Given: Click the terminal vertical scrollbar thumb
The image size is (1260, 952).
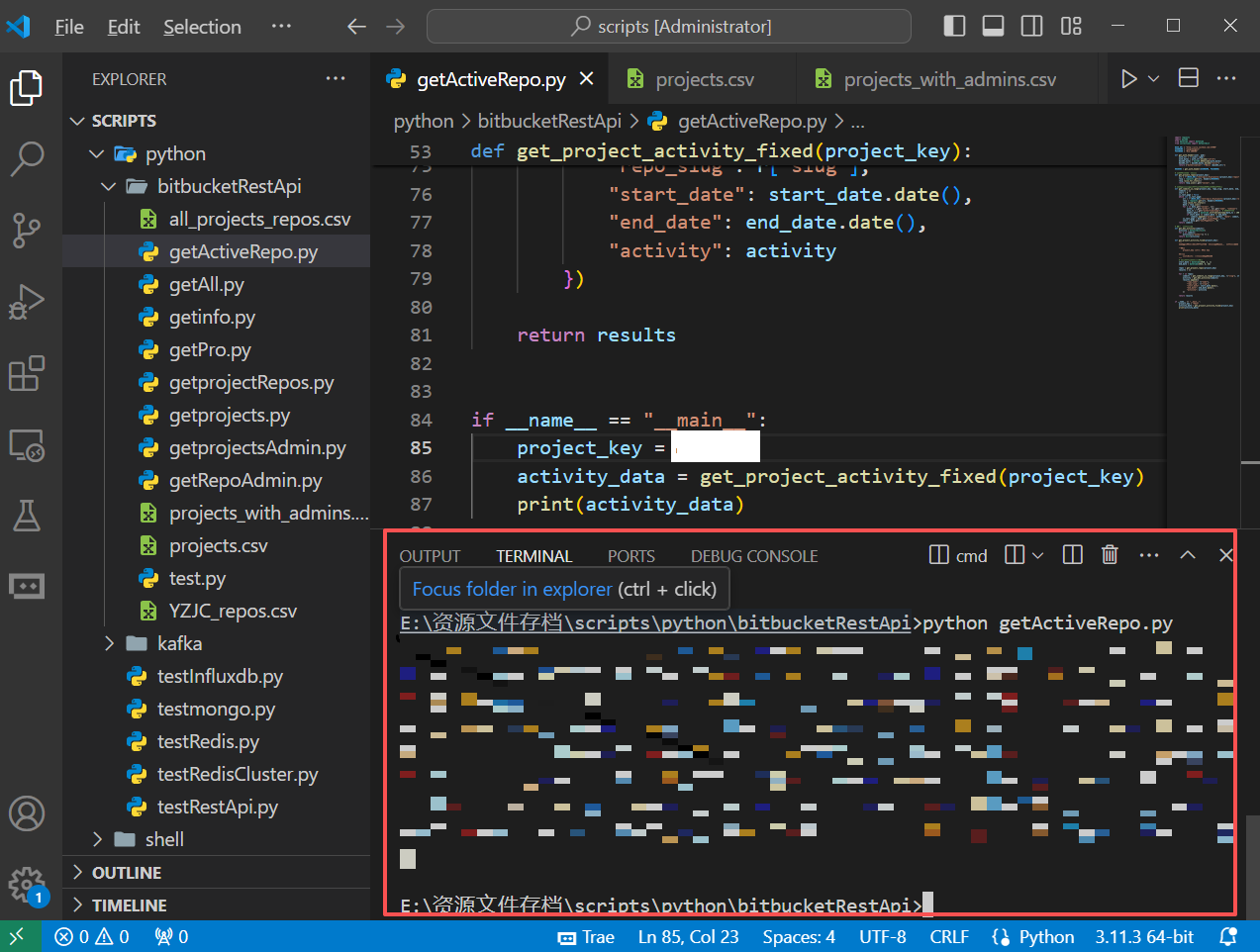Looking at the screenshot, I should [x=1252, y=867].
